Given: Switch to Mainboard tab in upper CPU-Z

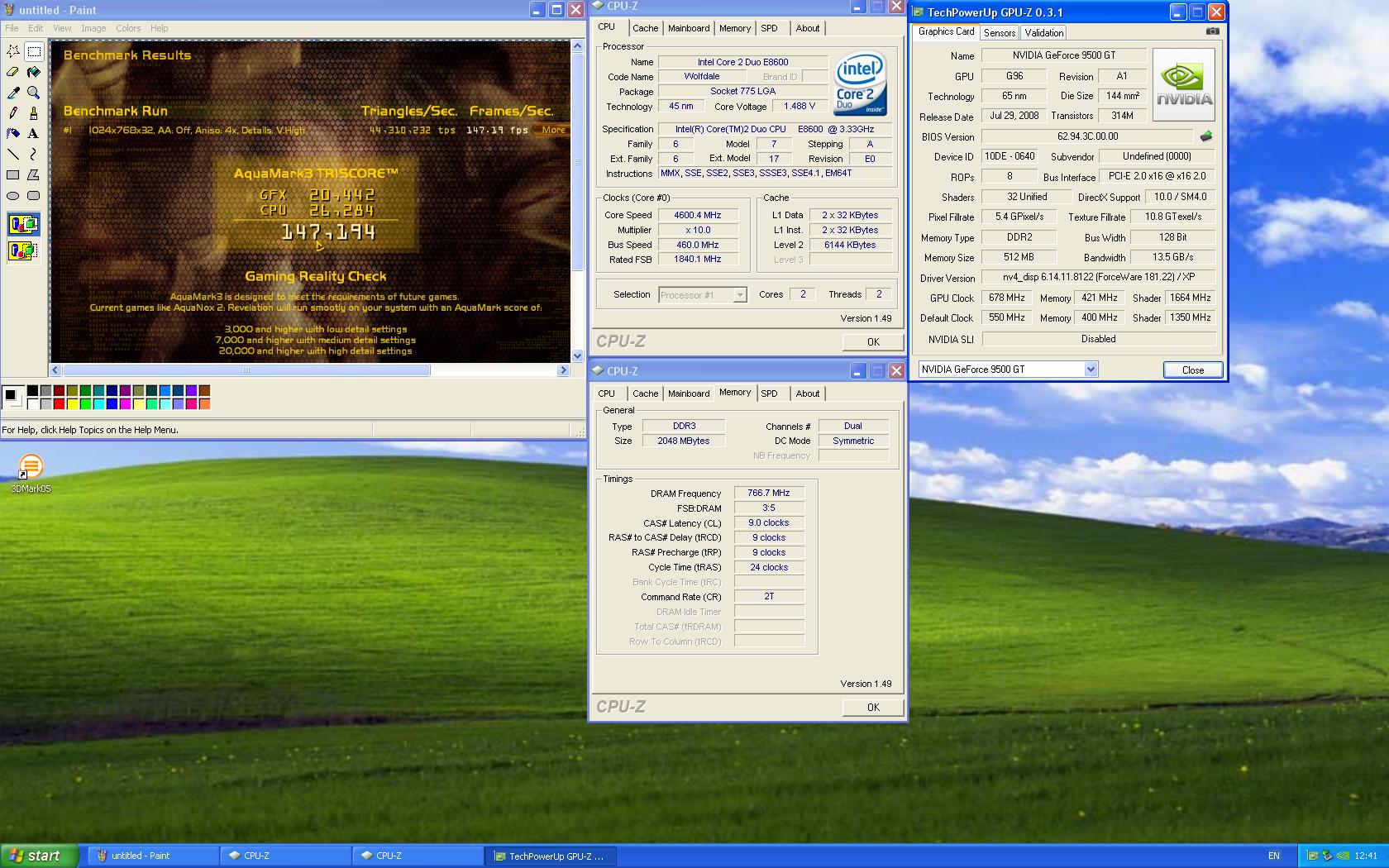Looking at the screenshot, I should (689, 28).
